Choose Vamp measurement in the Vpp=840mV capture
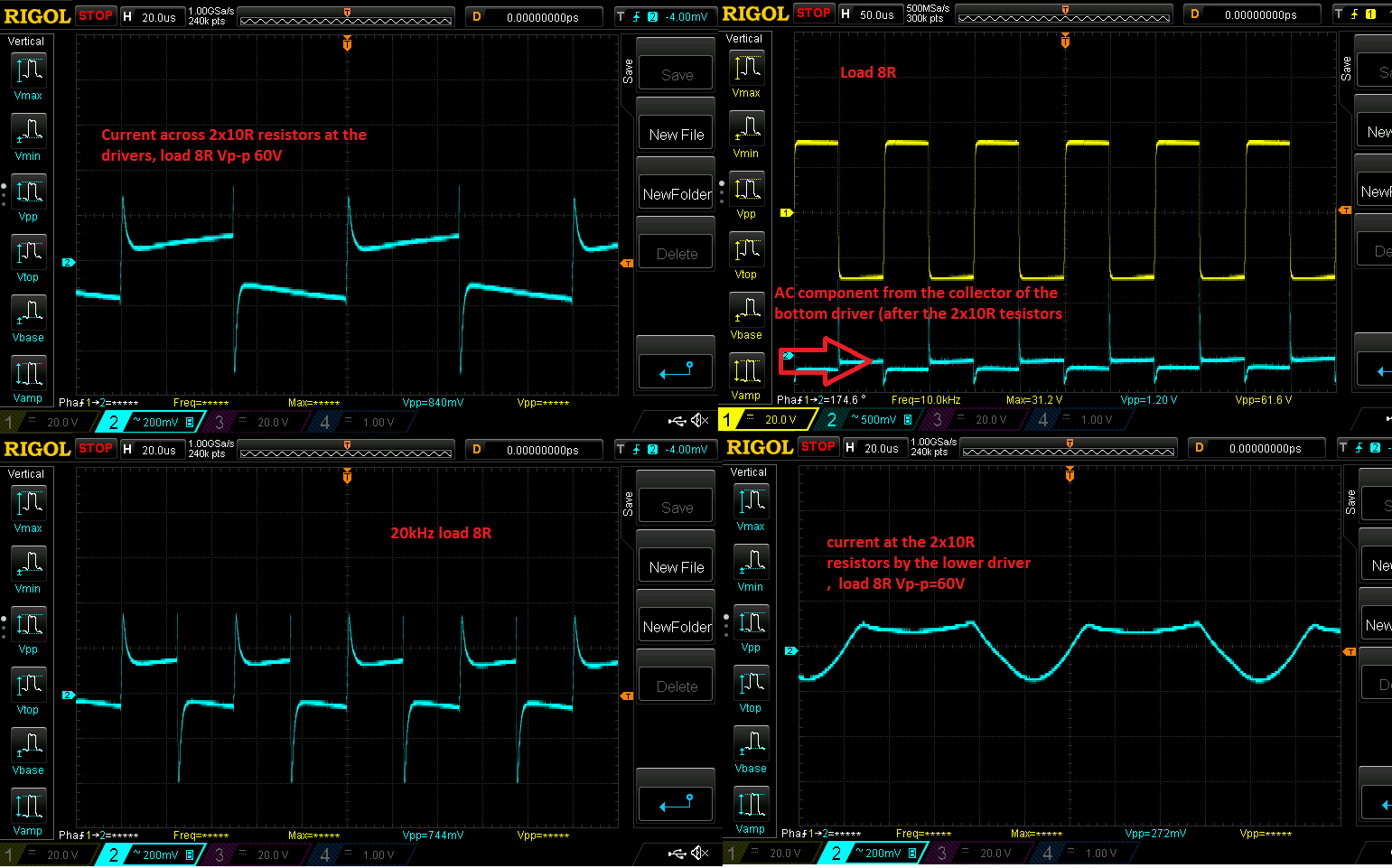The image size is (1392, 868). click(x=29, y=372)
